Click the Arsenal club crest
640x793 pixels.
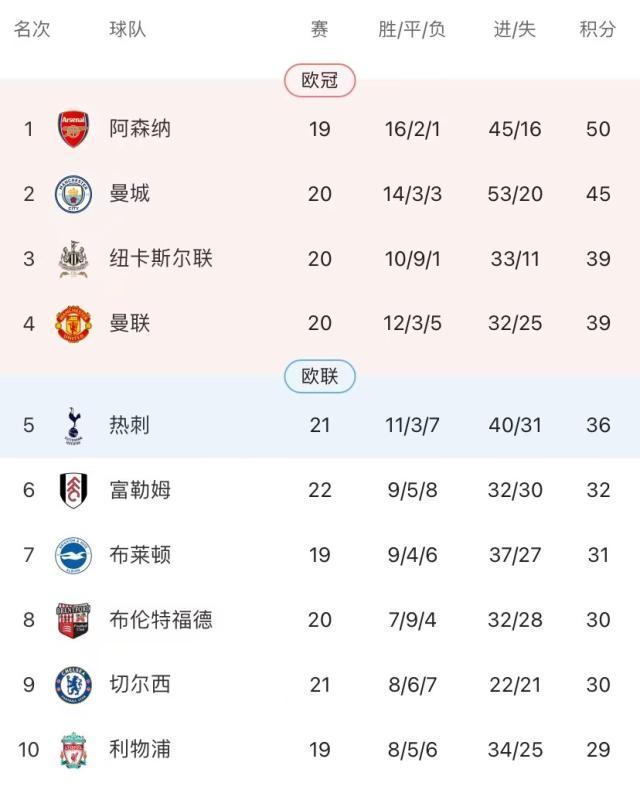(x=73, y=129)
